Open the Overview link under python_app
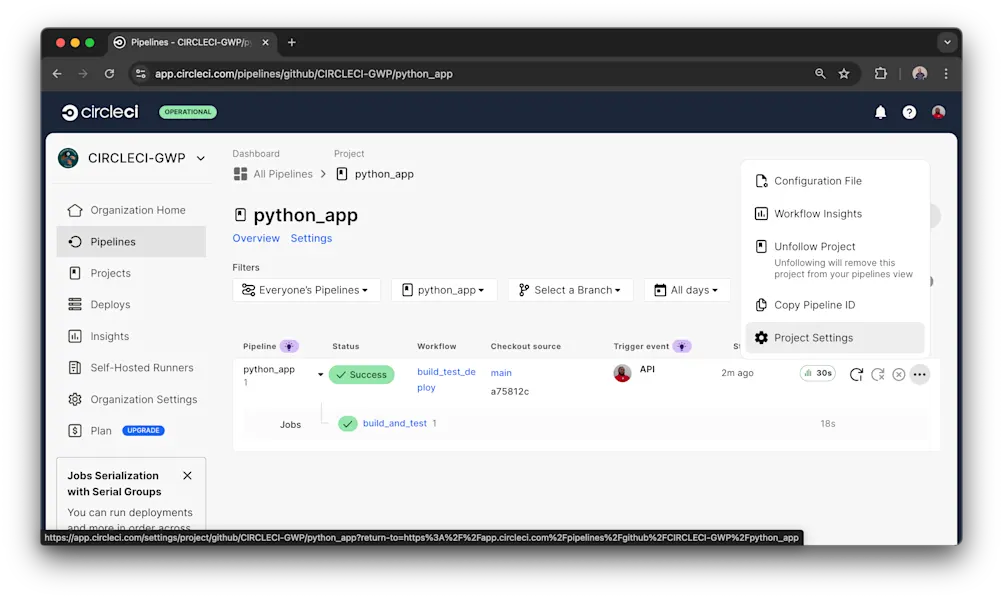Image resolution: width=1003 pixels, height=599 pixels. [x=256, y=238]
